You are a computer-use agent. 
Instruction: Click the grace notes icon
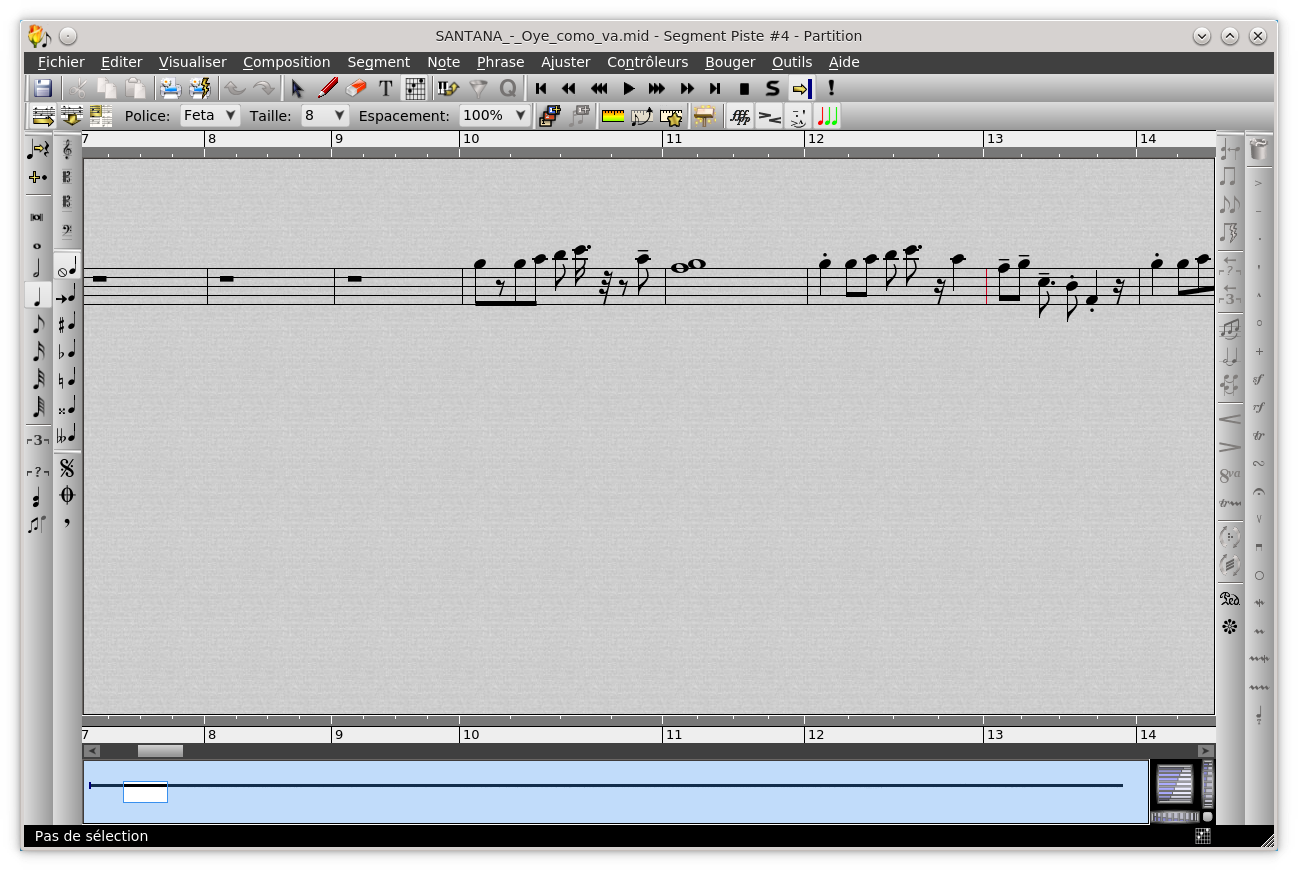tap(38, 524)
